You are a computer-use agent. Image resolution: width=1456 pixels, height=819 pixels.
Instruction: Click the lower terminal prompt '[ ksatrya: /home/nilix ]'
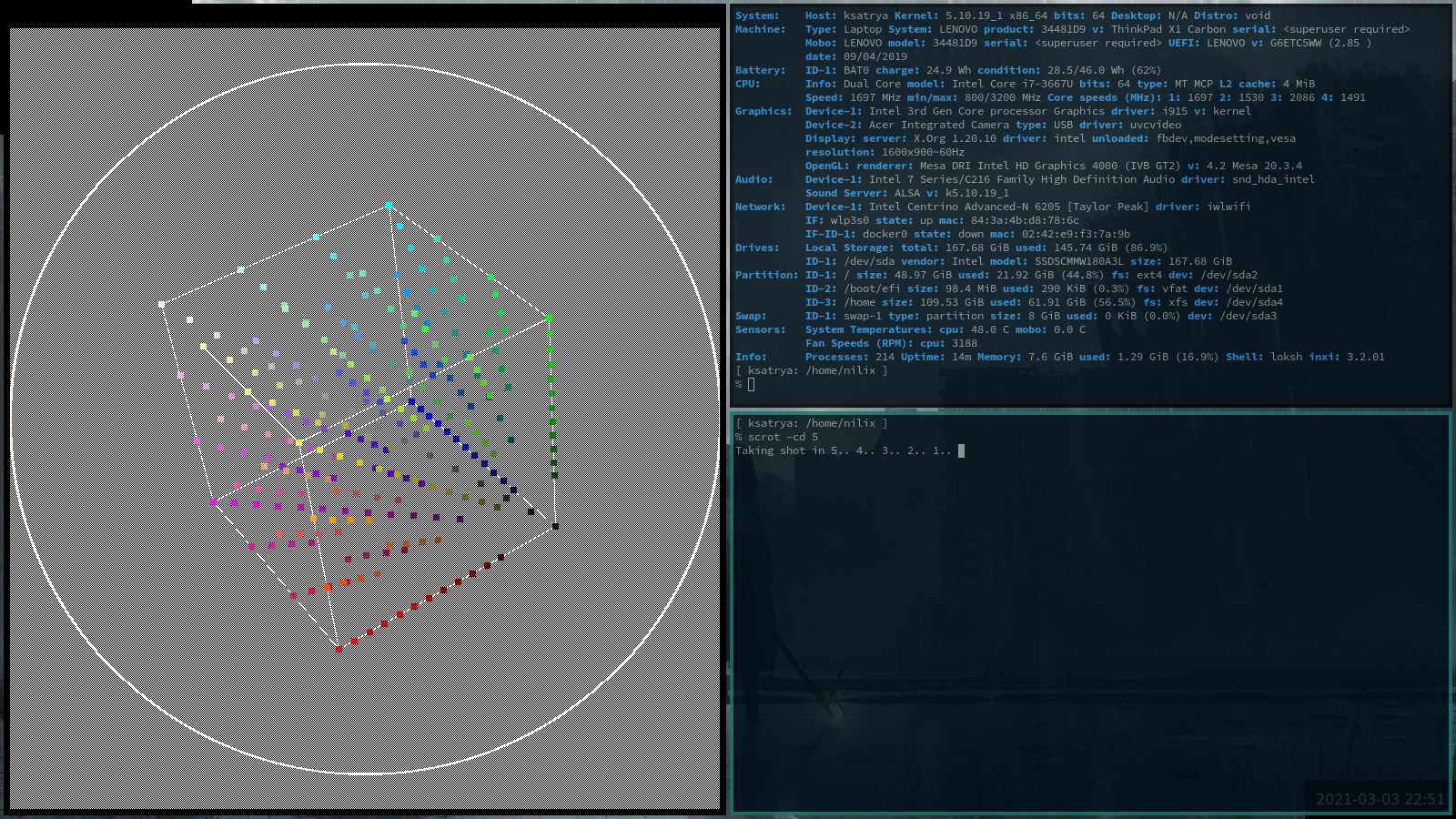tap(812, 423)
